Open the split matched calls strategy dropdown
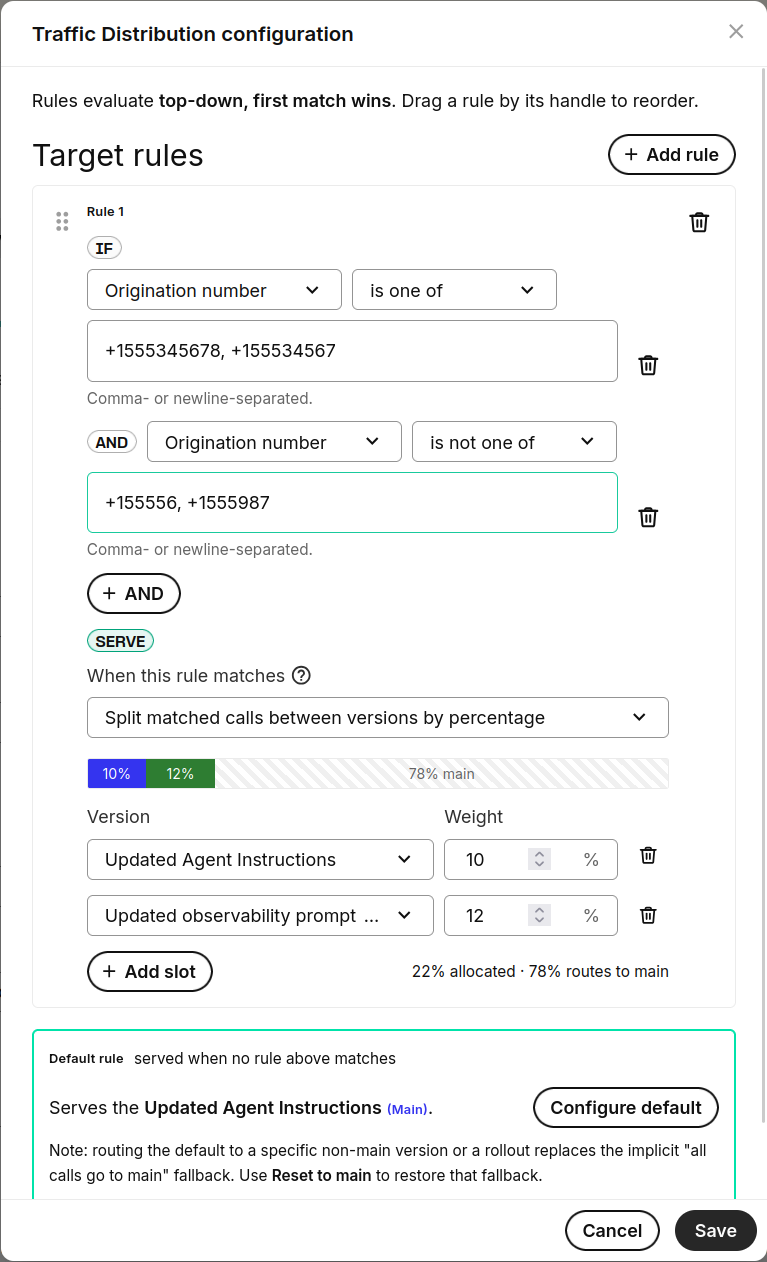 (378, 718)
